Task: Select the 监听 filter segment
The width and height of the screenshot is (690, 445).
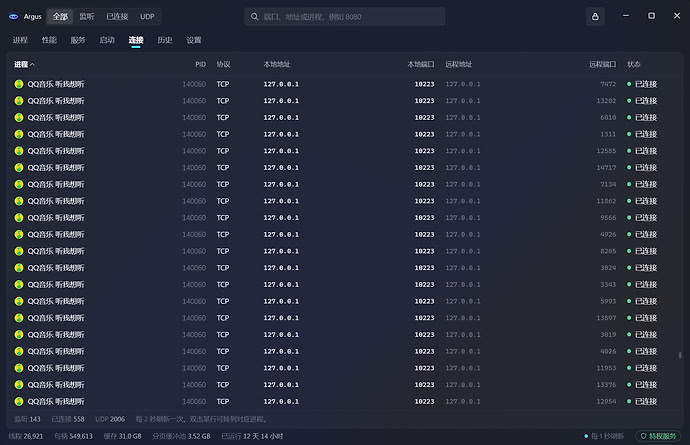Action: 87,17
